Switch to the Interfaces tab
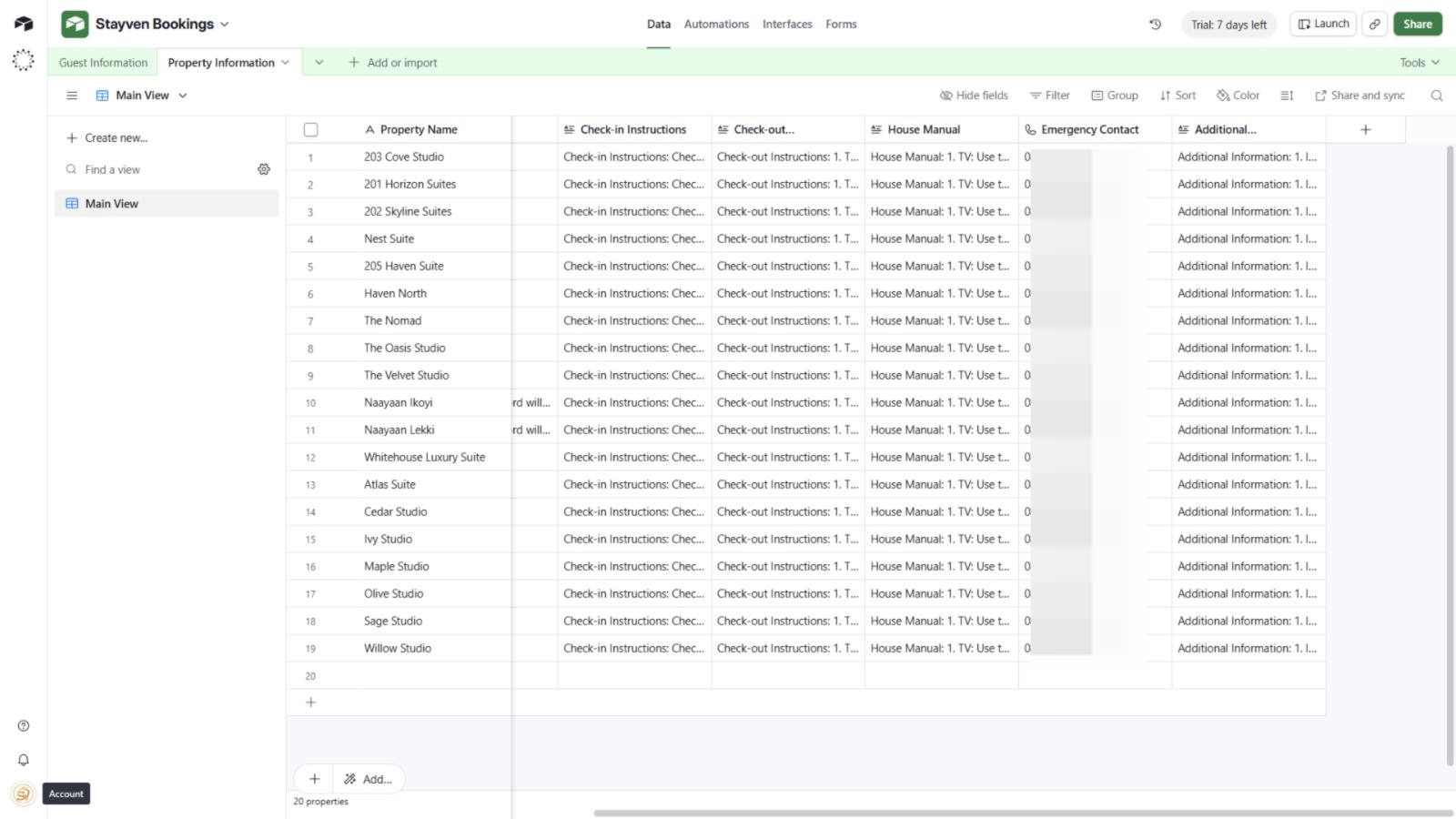The width and height of the screenshot is (1456, 819). (787, 25)
